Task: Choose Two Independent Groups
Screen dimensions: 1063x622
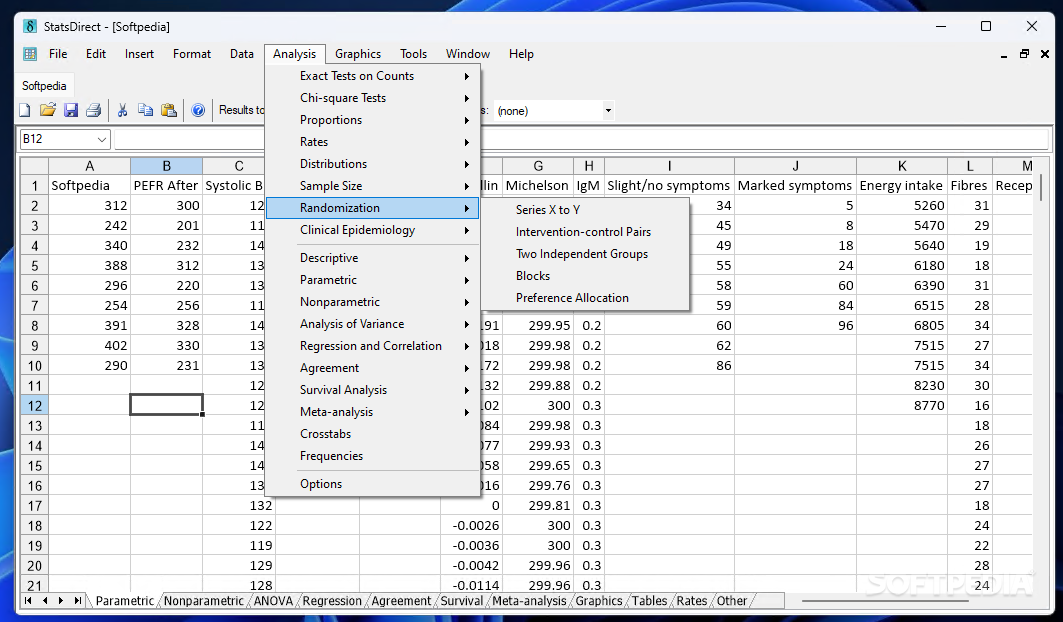Action: click(586, 254)
